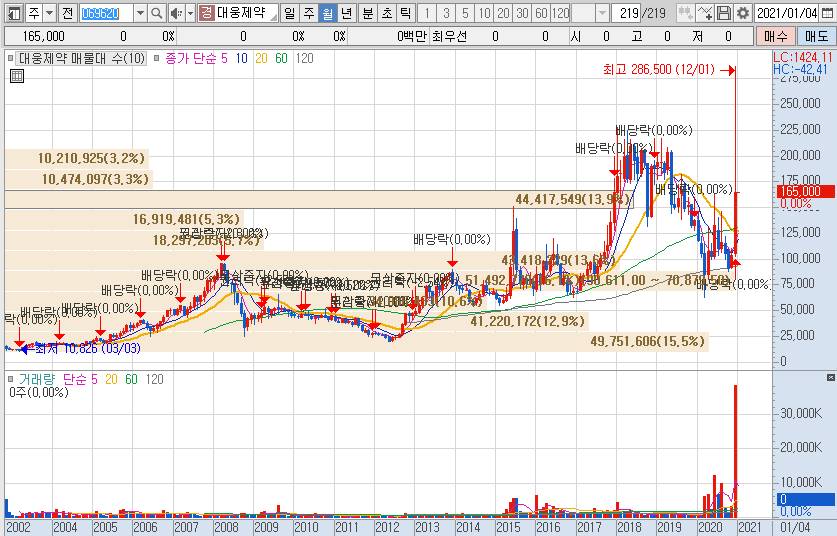Open the calendar date picker icon
Viewport: 837px width, 536px height.
click(x=827, y=13)
